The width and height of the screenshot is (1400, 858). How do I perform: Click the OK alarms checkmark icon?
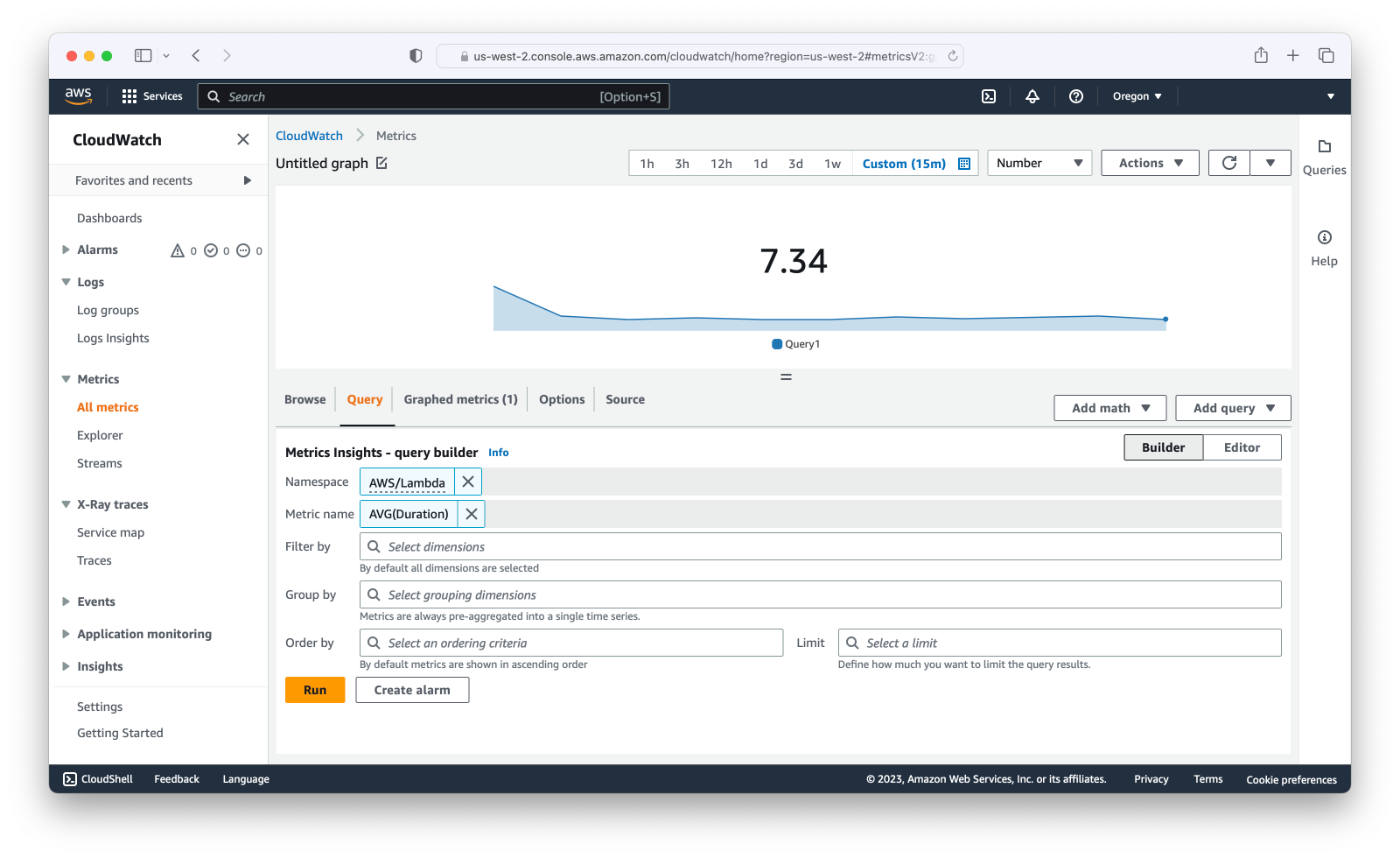click(211, 250)
